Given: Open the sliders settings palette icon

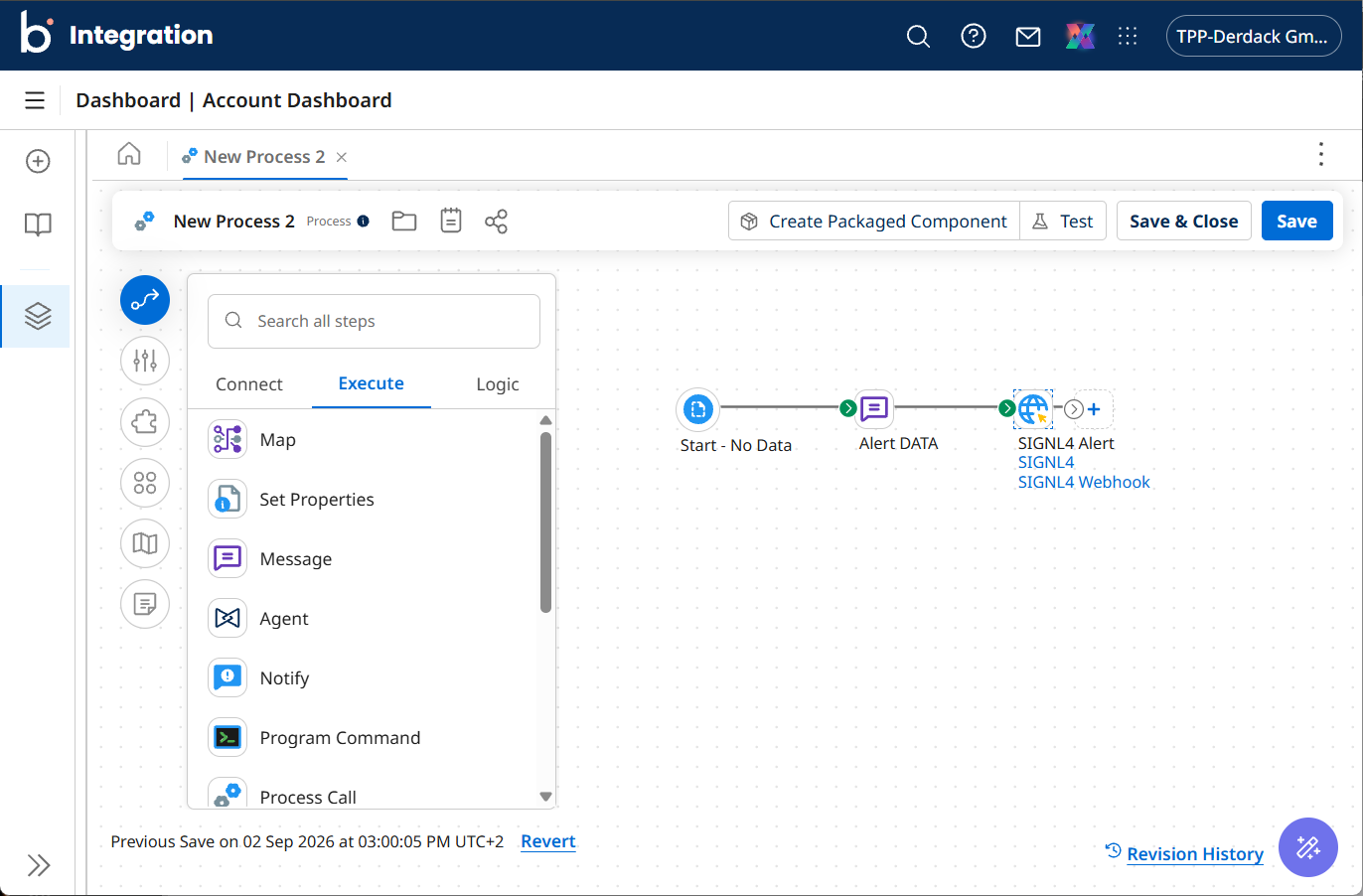Looking at the screenshot, I should 145,361.
